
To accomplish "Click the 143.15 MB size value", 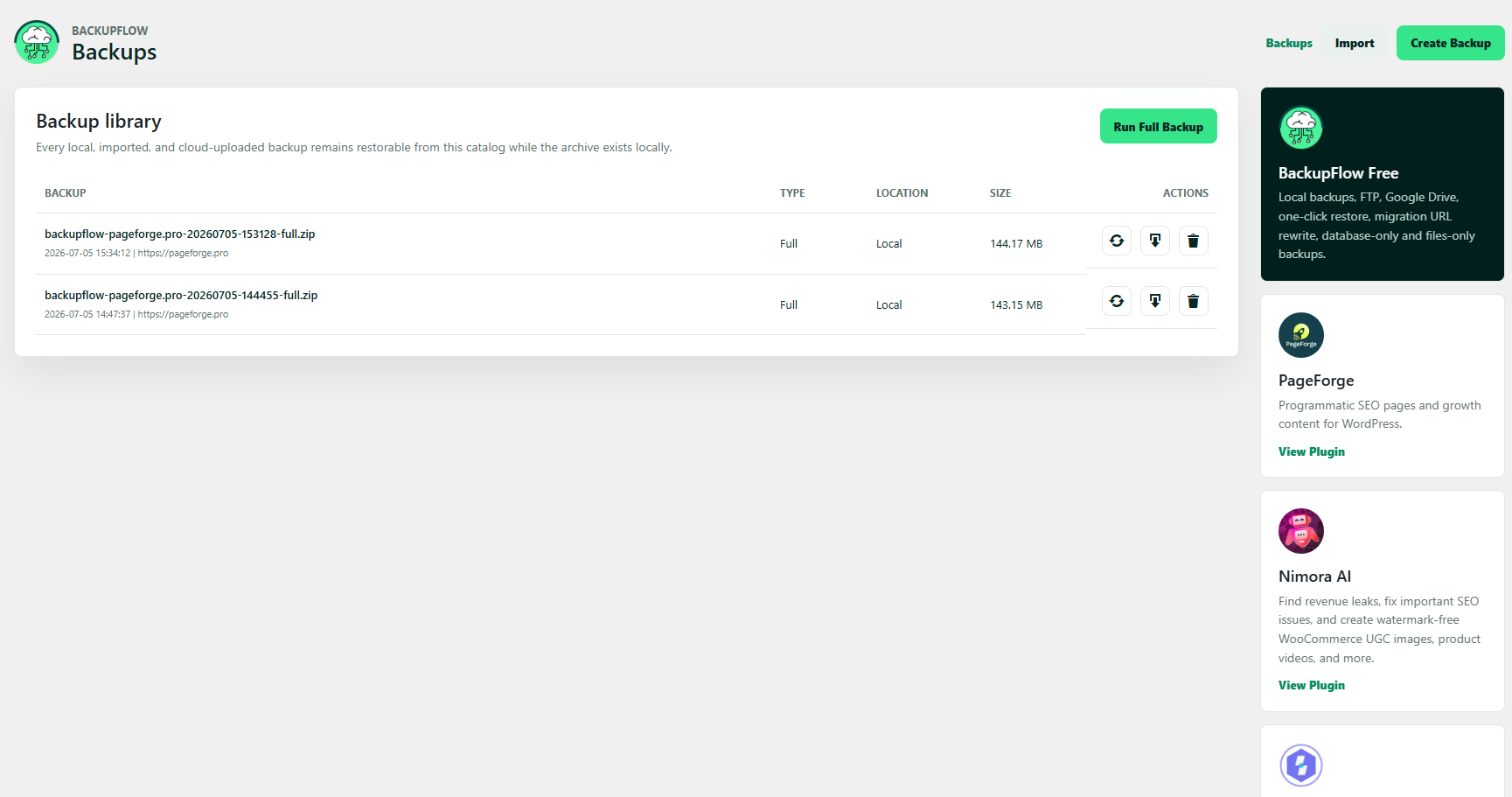I will pyautogui.click(x=1016, y=305).
